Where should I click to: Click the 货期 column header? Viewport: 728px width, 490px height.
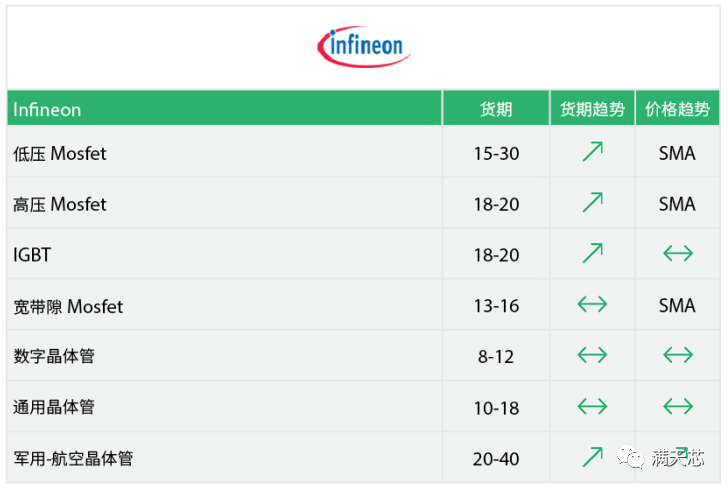click(x=496, y=109)
